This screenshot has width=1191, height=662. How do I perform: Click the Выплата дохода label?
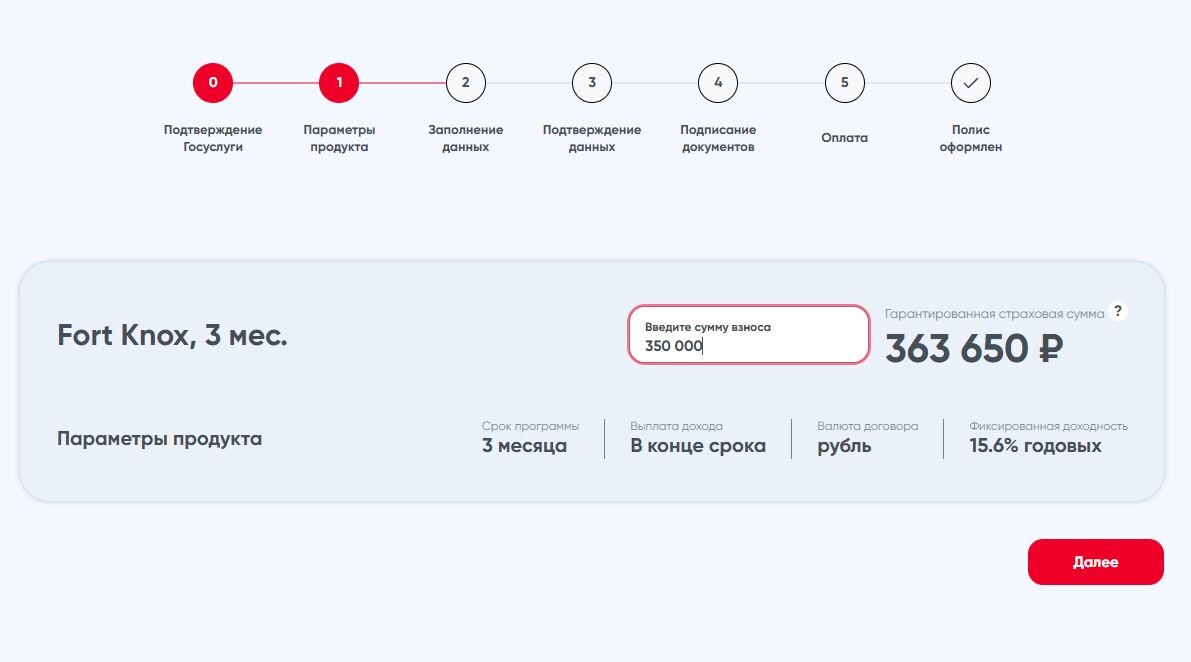[676, 426]
